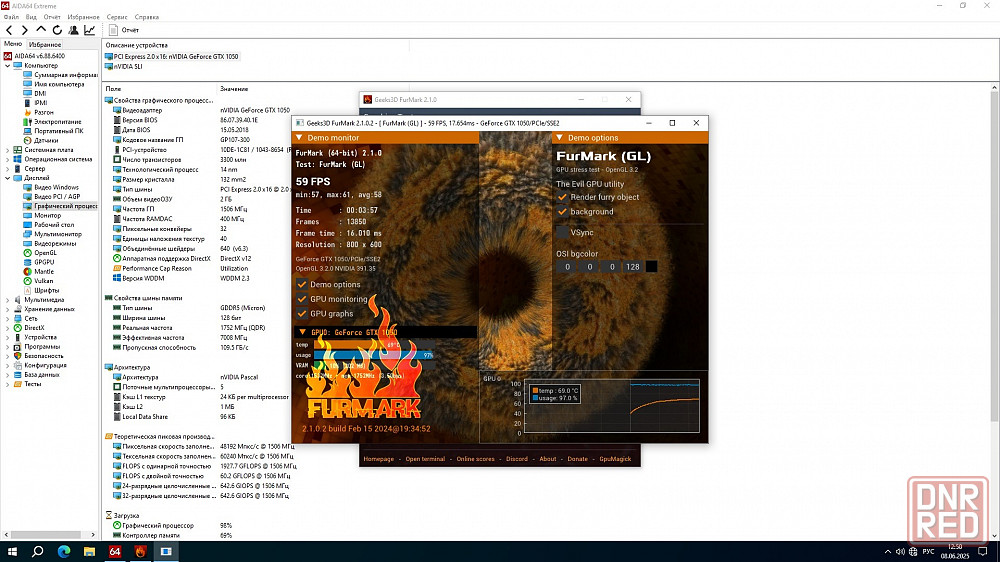Image resolution: width=1000 pixels, height=562 pixels.
Task: Toggle the GPU graphs checkbox
Action: click(x=302, y=314)
